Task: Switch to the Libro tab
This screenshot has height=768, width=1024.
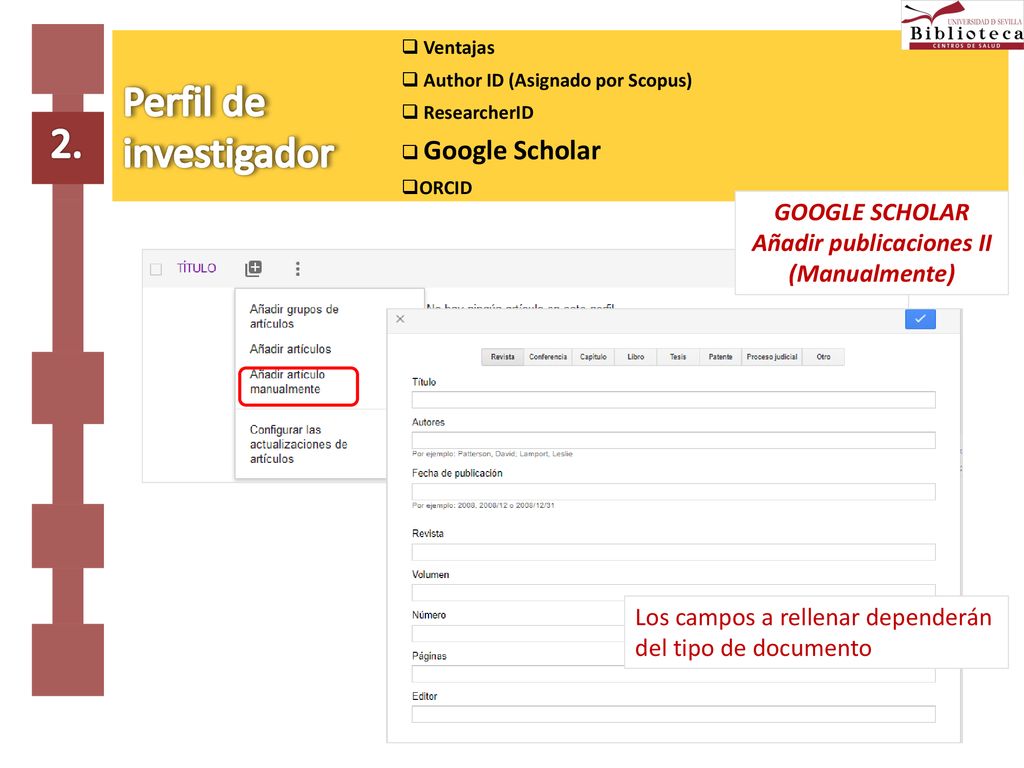Action: pos(635,357)
